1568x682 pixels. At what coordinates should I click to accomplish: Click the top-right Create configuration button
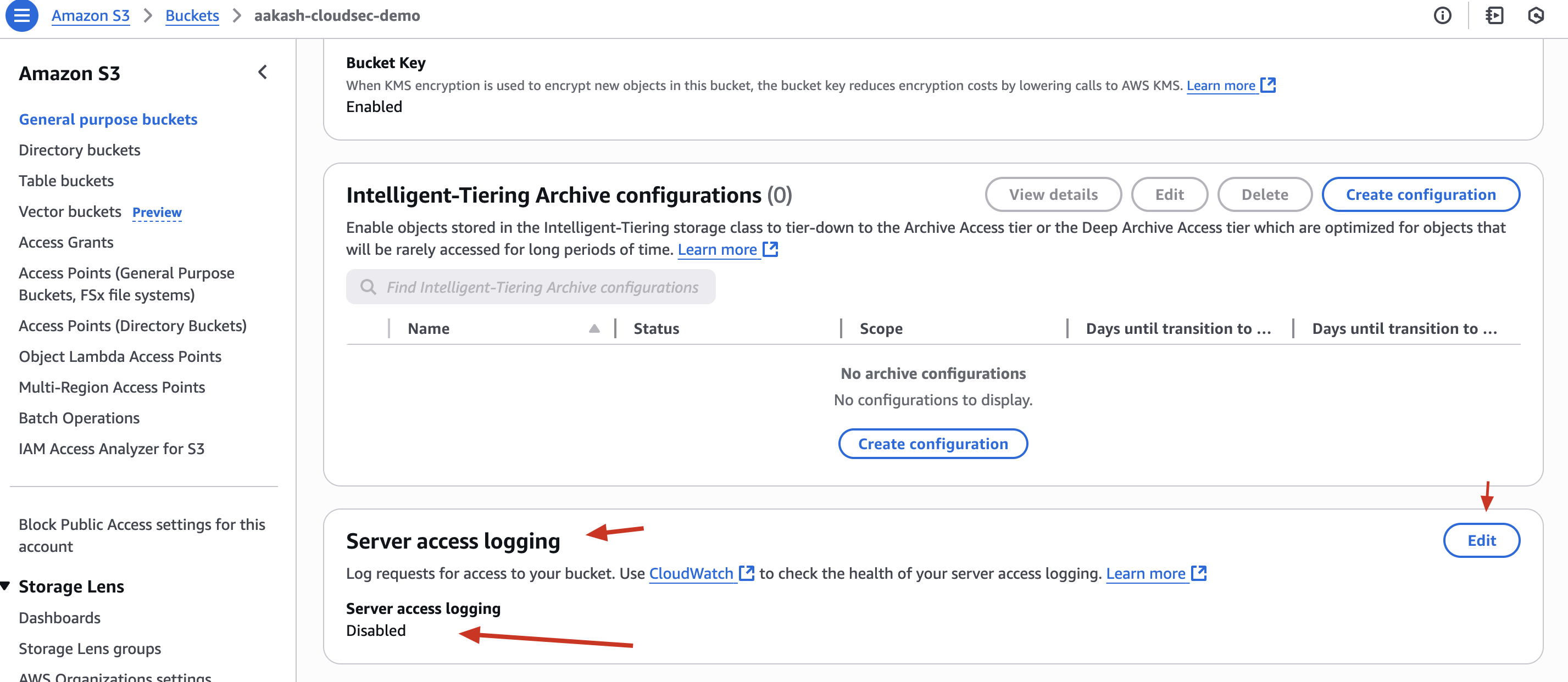1420,195
